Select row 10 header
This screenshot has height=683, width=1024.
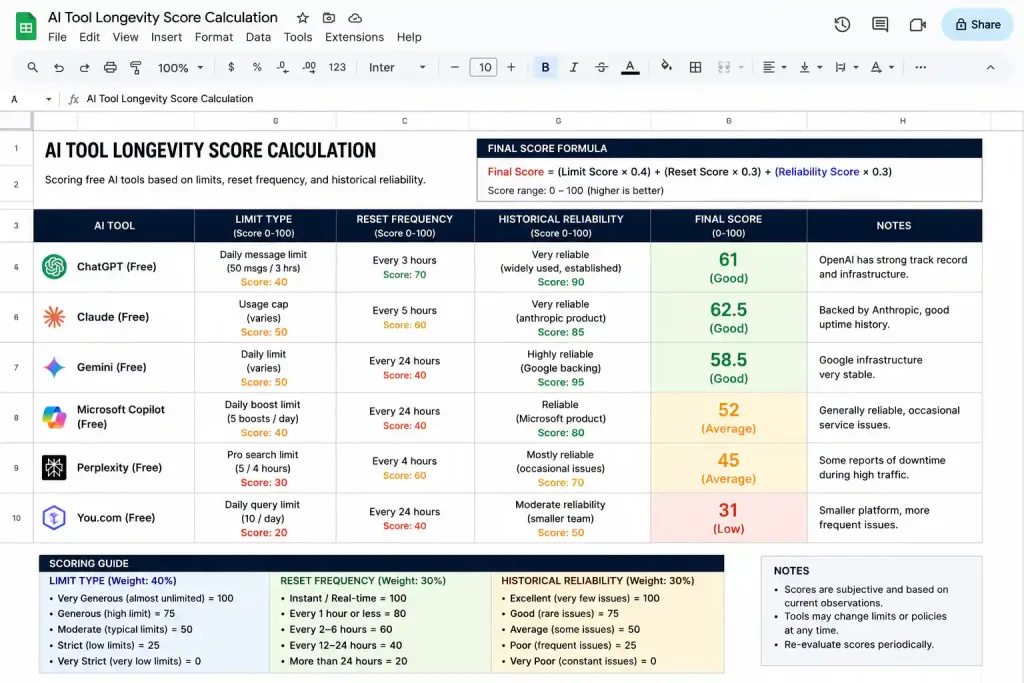tap(16, 518)
